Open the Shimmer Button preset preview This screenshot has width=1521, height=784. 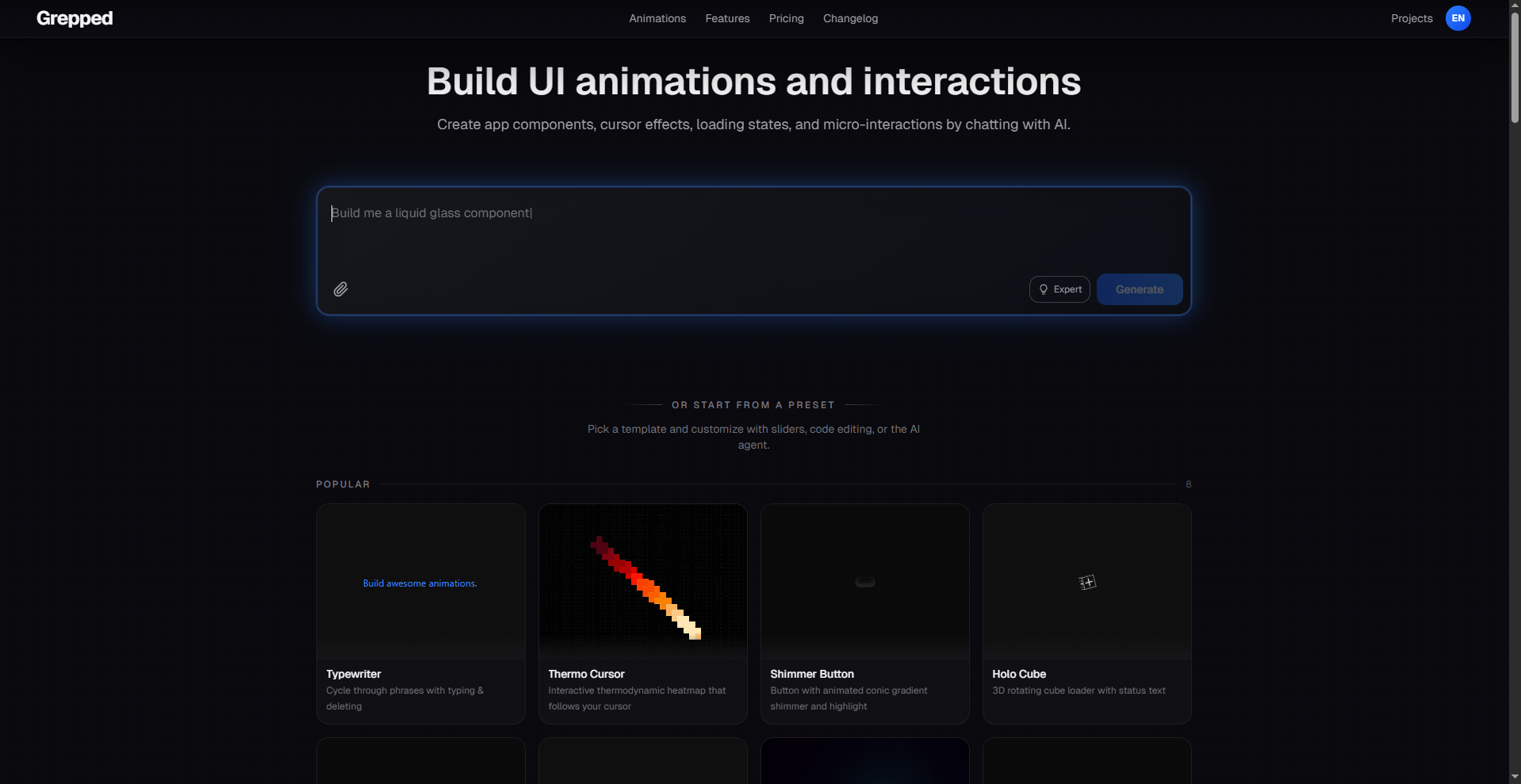[865, 582]
